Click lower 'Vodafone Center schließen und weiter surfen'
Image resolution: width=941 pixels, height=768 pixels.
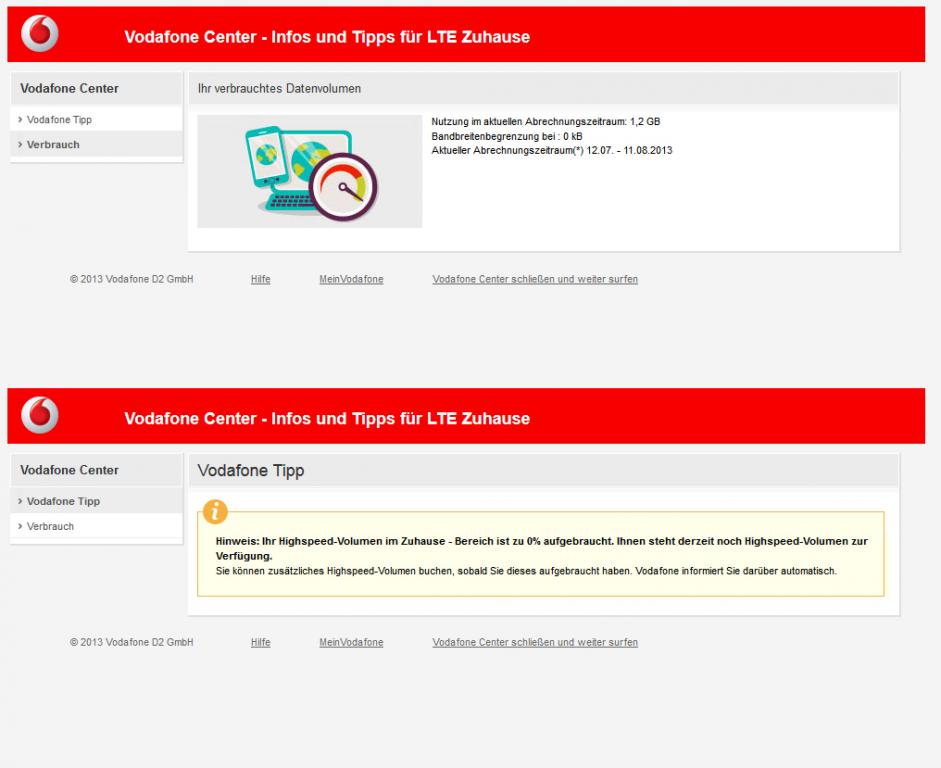(x=535, y=642)
